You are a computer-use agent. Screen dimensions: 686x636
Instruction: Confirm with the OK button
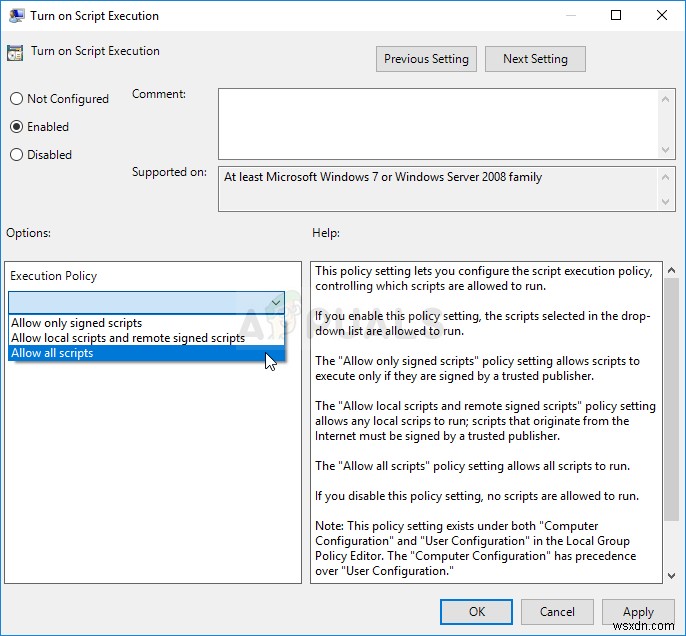click(476, 611)
